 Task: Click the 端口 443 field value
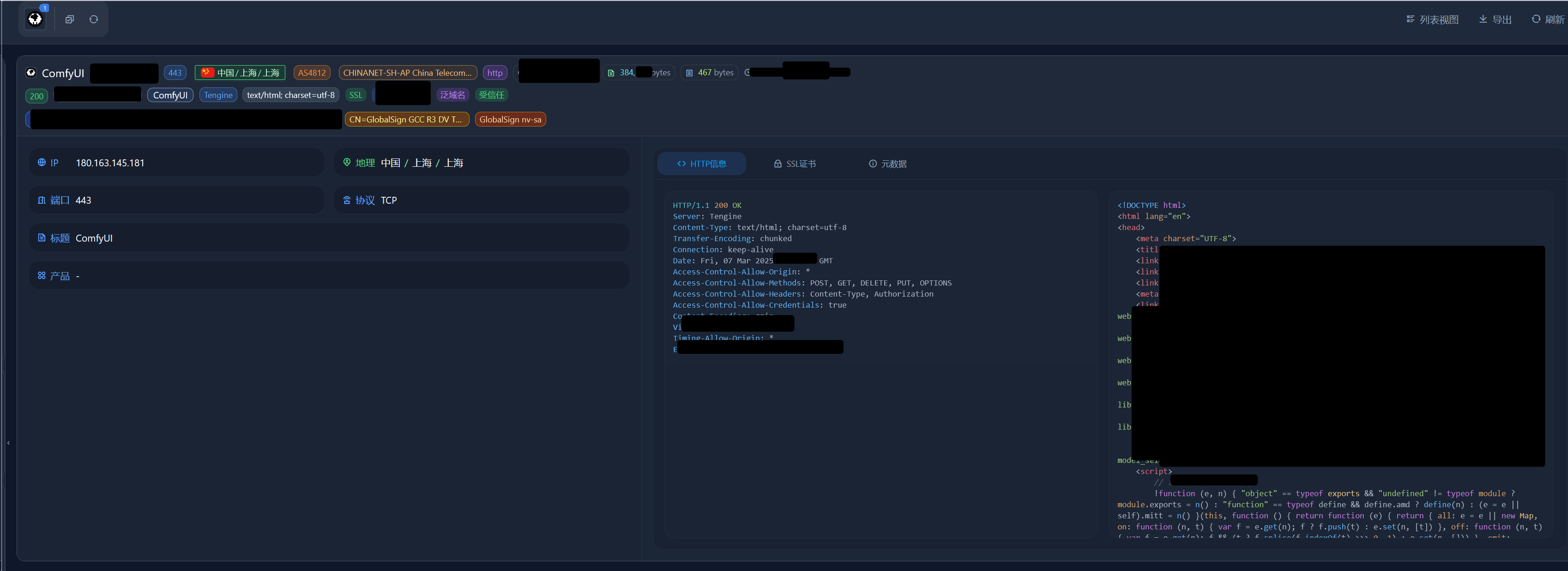[84, 200]
